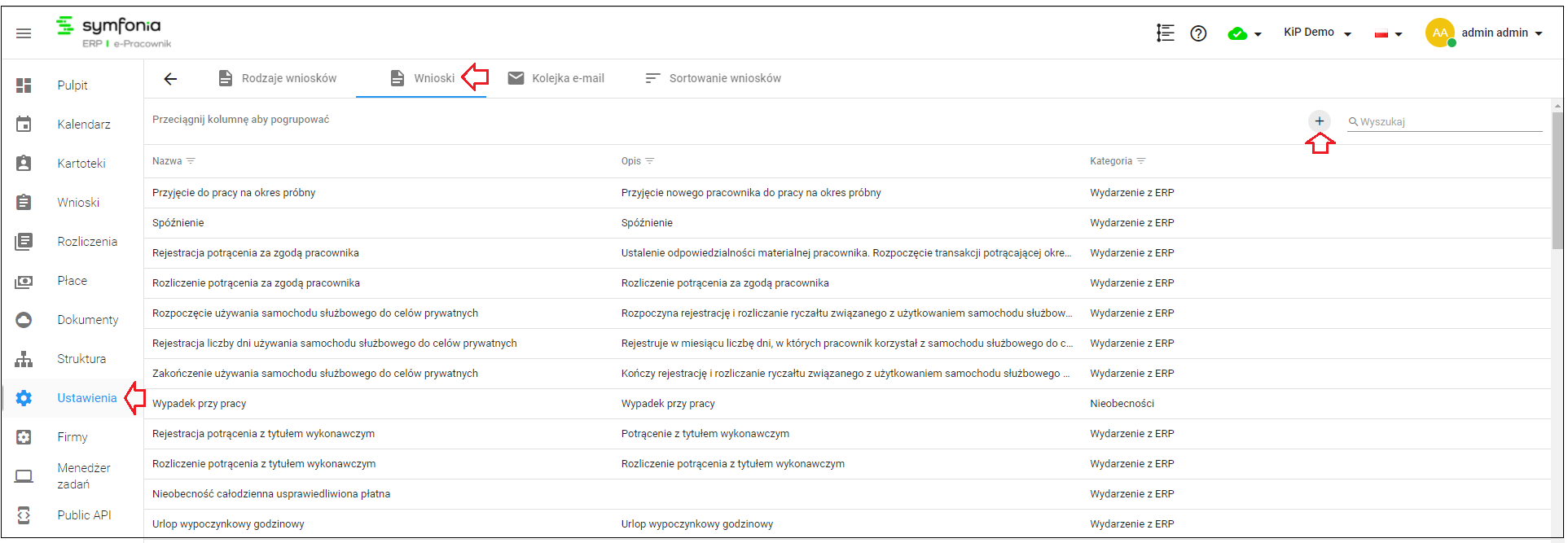Switch to Kolejka e-mail tab
Image resolution: width=1568 pixels, height=543 pixels.
point(556,79)
